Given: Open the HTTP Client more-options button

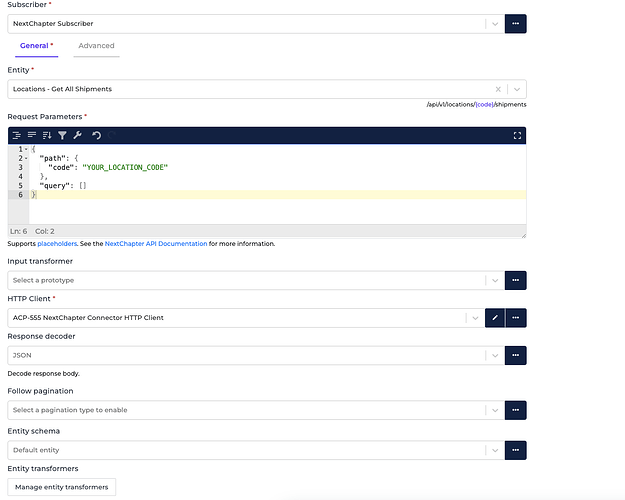Looking at the screenshot, I should [516, 318].
